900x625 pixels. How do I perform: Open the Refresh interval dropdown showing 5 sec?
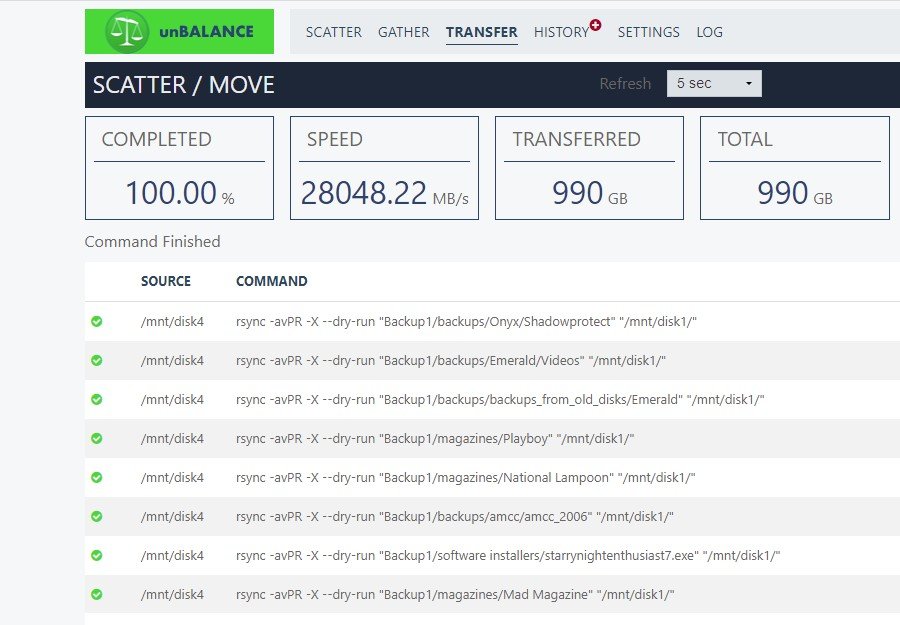tap(714, 84)
